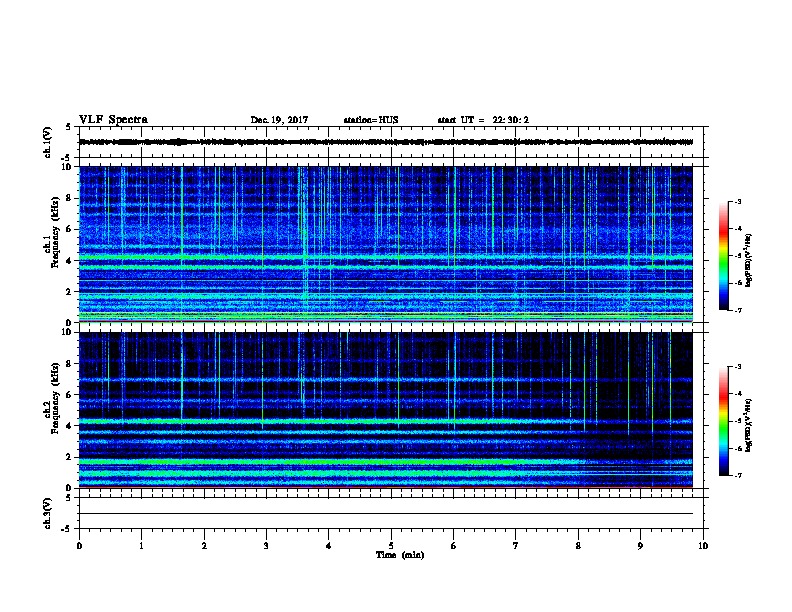Viewport: 792px width, 612px height.
Task: Click the flat ch.3 voltage line
Action: [386, 514]
